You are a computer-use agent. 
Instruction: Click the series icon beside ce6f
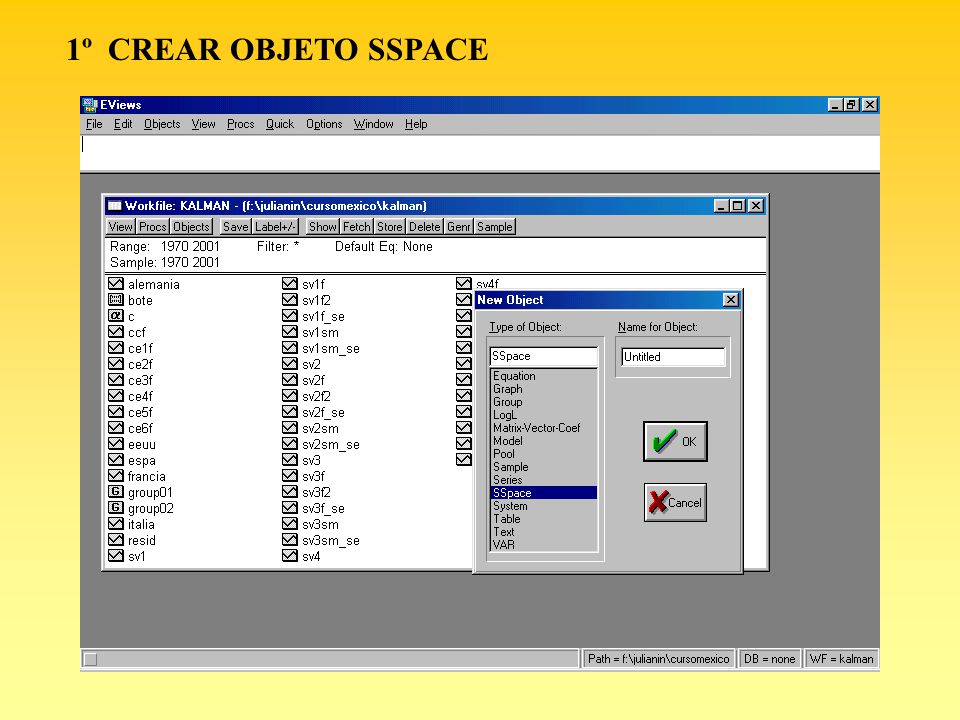pyautogui.click(x=116, y=427)
